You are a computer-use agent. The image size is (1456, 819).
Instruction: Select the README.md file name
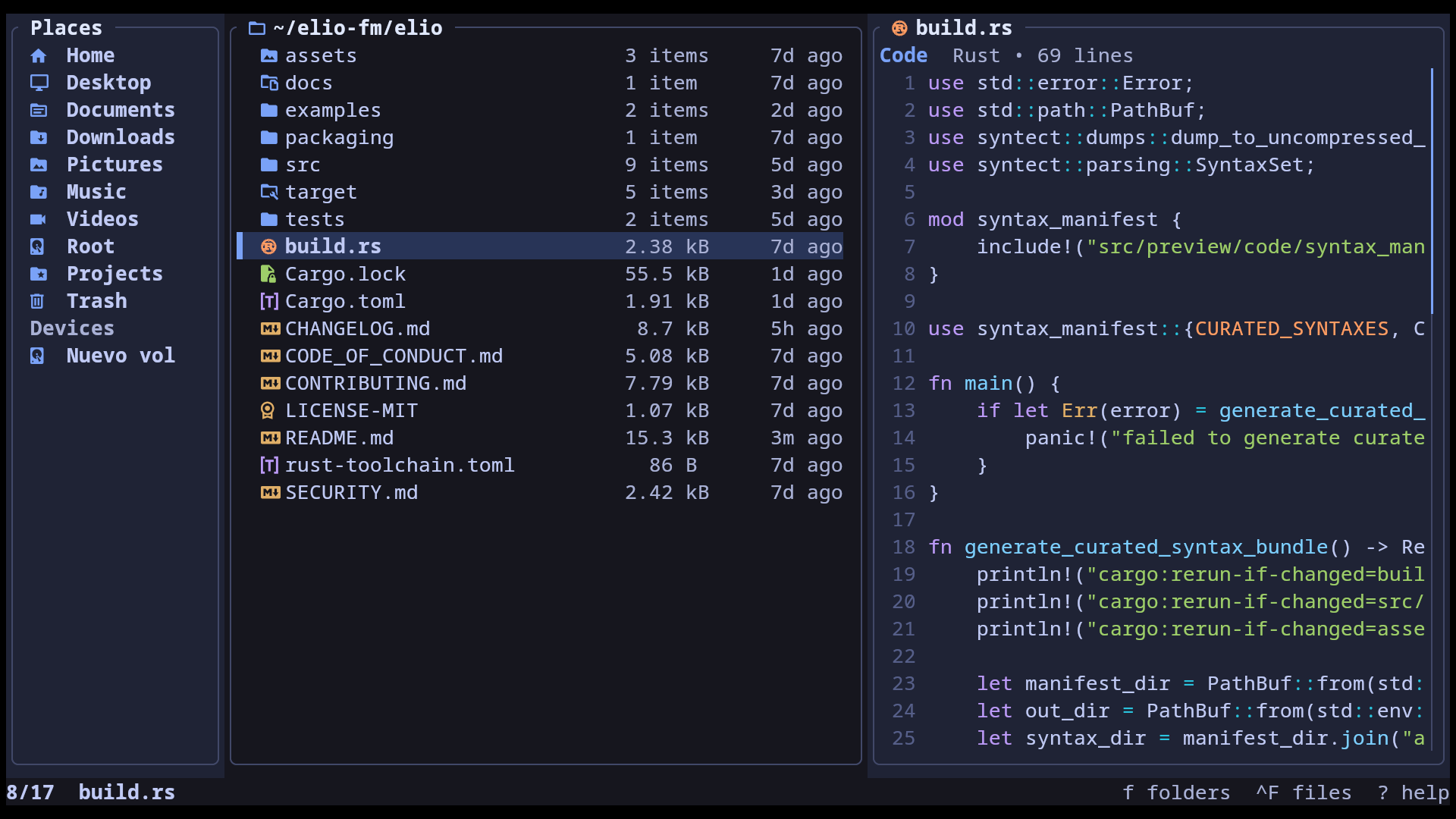point(339,438)
